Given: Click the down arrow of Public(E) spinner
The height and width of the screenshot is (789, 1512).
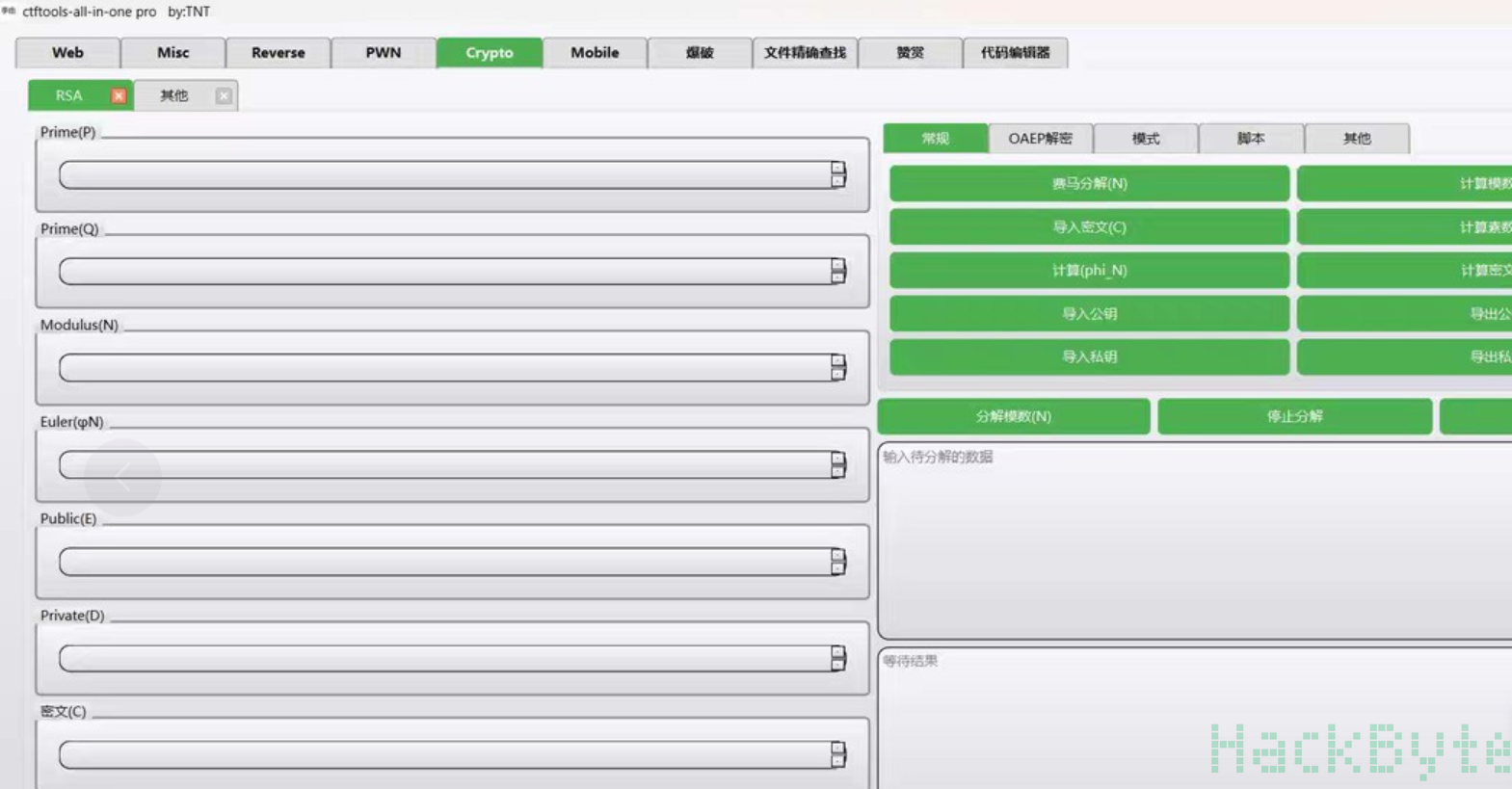Looking at the screenshot, I should (838, 567).
